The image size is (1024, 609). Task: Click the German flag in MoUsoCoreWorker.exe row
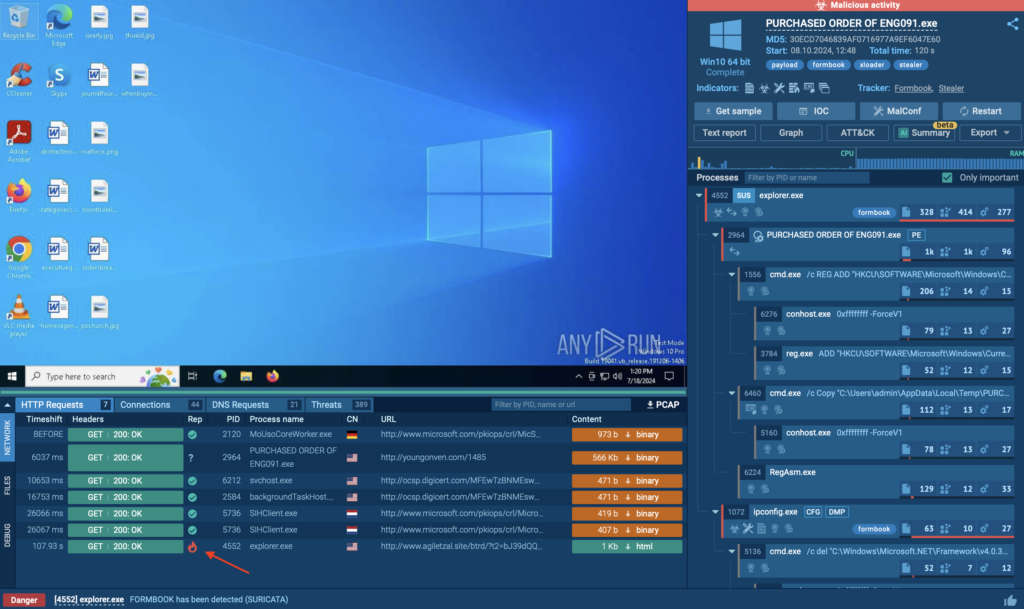coord(352,435)
